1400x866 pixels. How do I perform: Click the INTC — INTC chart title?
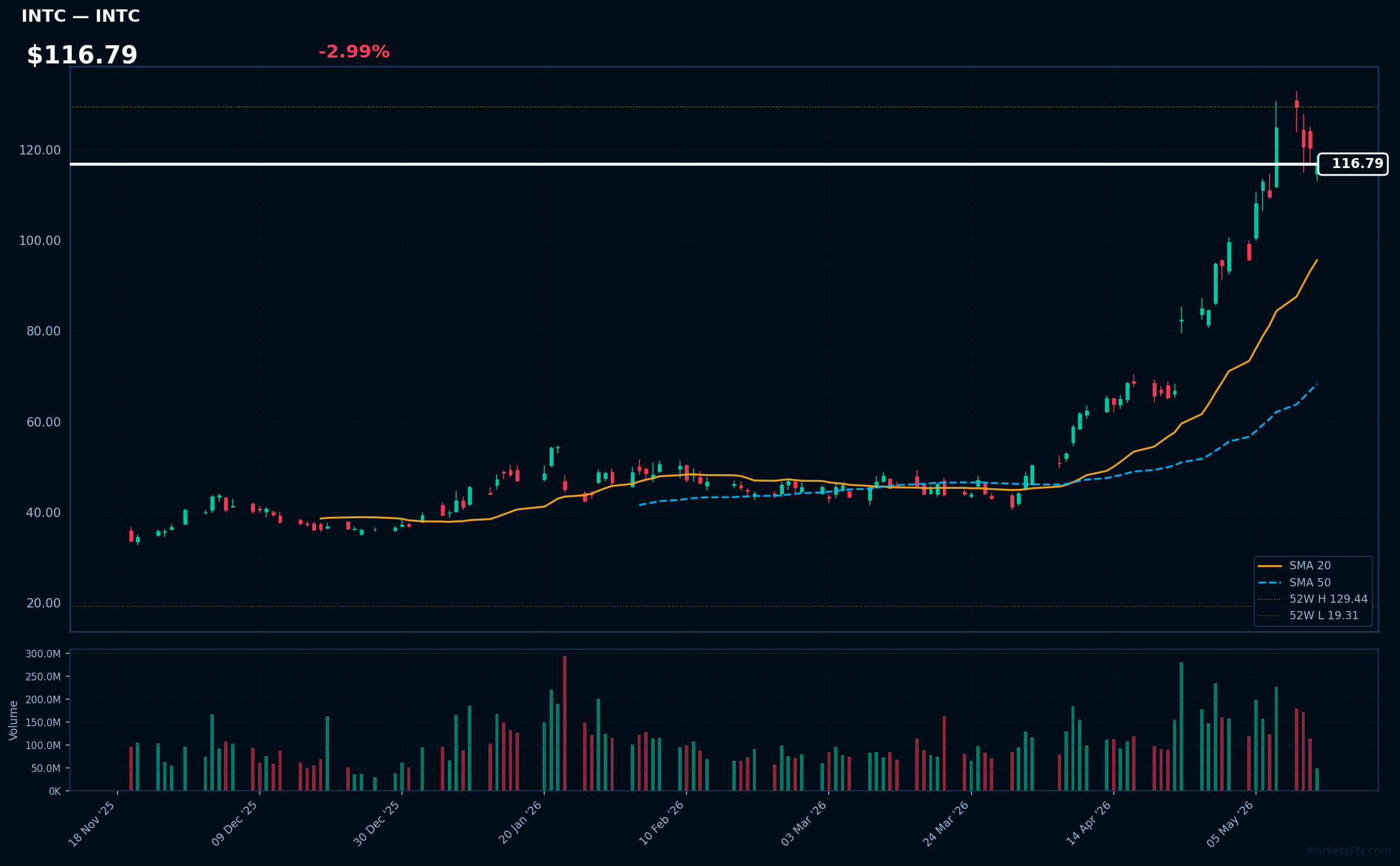point(81,16)
